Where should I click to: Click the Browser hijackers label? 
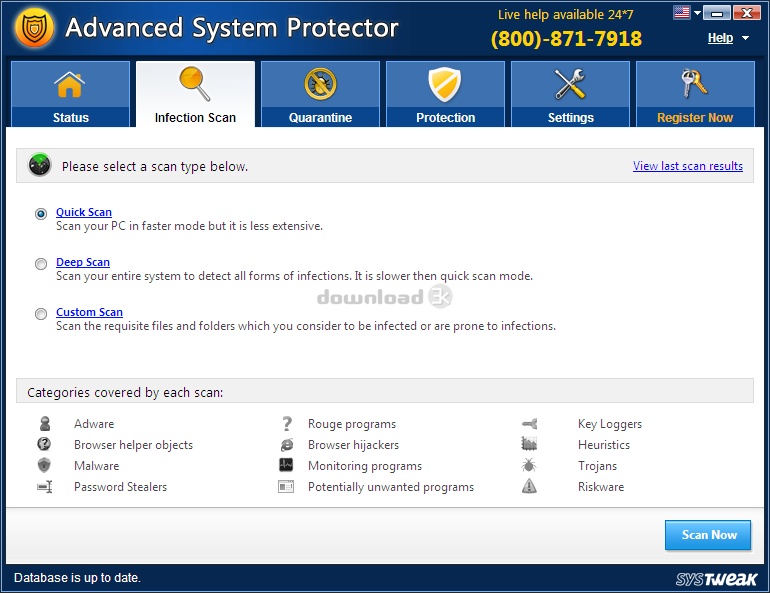[x=353, y=445]
